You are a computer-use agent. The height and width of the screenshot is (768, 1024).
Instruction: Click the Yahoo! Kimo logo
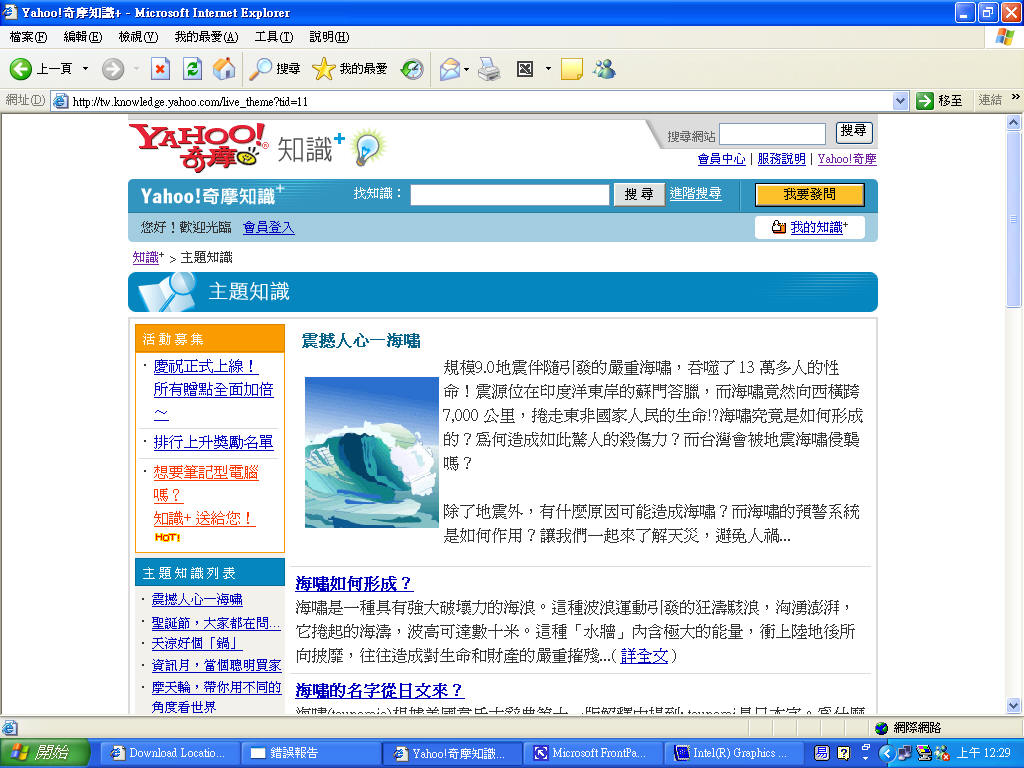coord(199,147)
